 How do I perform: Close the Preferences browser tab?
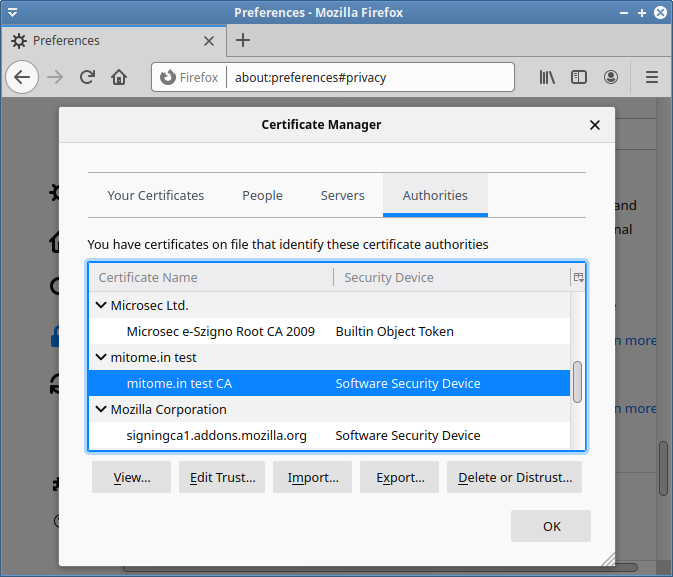[x=209, y=41]
